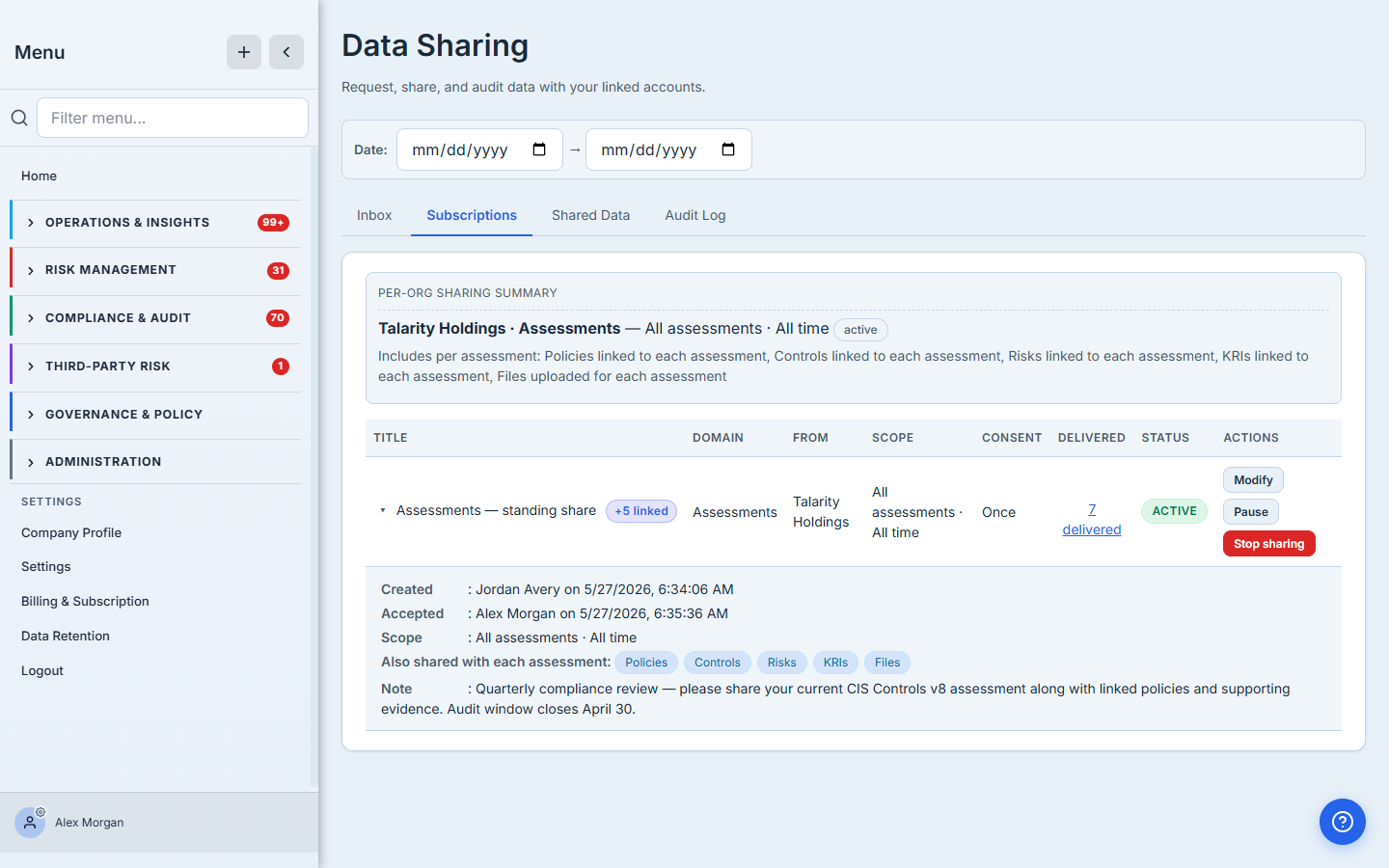Switch to the Audit Log tab

coord(695,215)
